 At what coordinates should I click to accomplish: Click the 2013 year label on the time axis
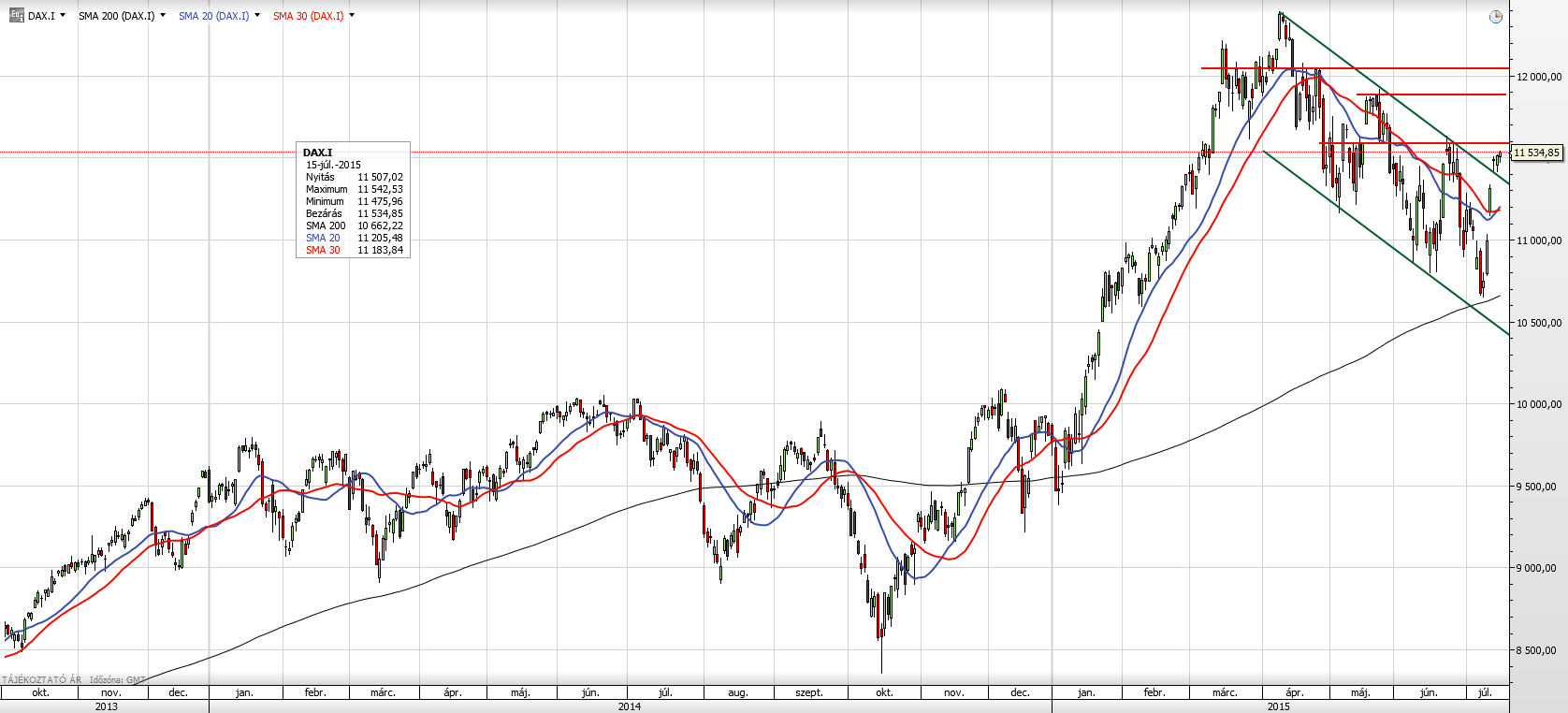click(x=107, y=706)
